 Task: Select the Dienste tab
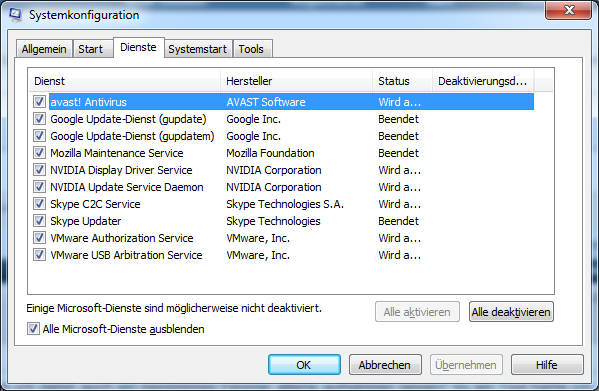138,47
